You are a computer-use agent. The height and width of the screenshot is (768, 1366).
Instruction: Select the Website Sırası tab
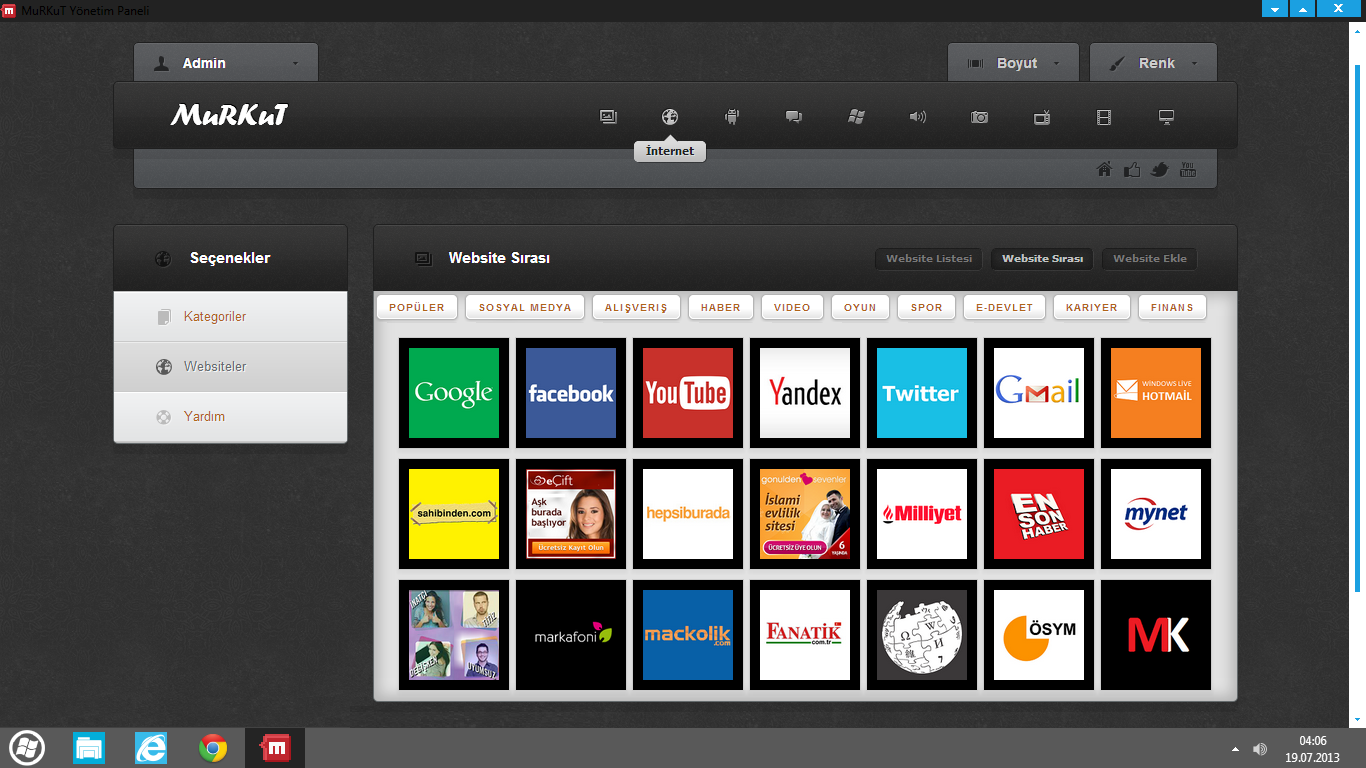point(1042,259)
